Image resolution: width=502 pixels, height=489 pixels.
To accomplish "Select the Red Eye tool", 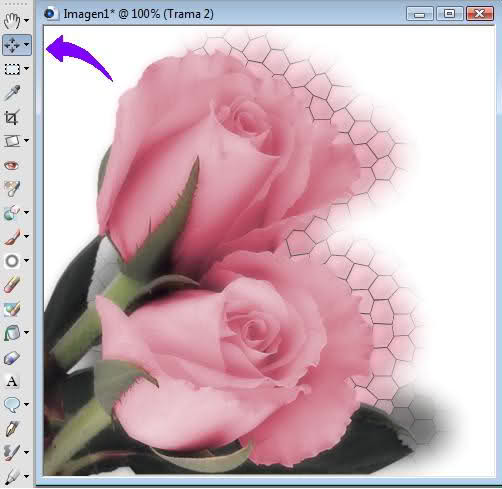I will (x=12, y=165).
